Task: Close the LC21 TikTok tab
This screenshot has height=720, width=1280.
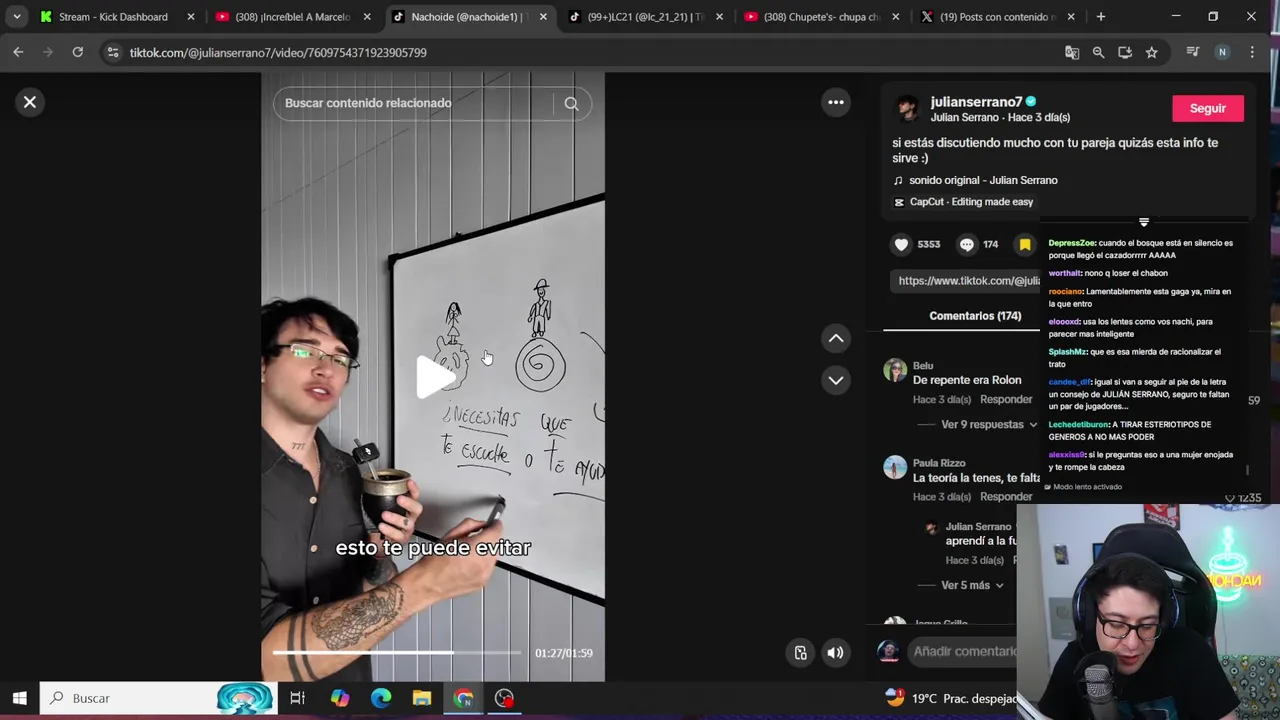Action: pos(719,17)
